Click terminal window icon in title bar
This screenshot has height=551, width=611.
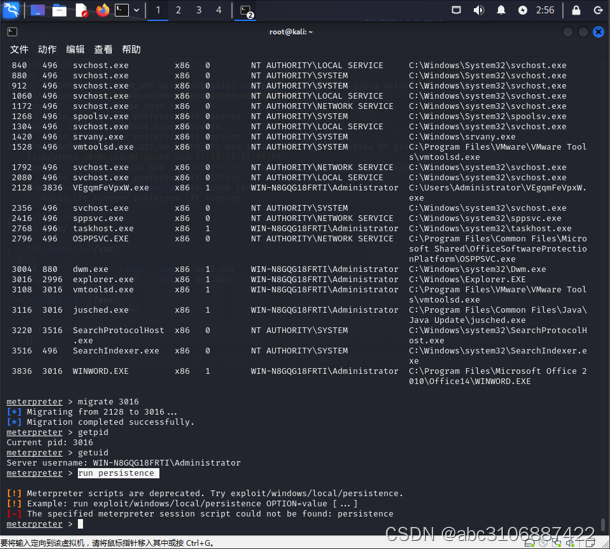click(12, 32)
